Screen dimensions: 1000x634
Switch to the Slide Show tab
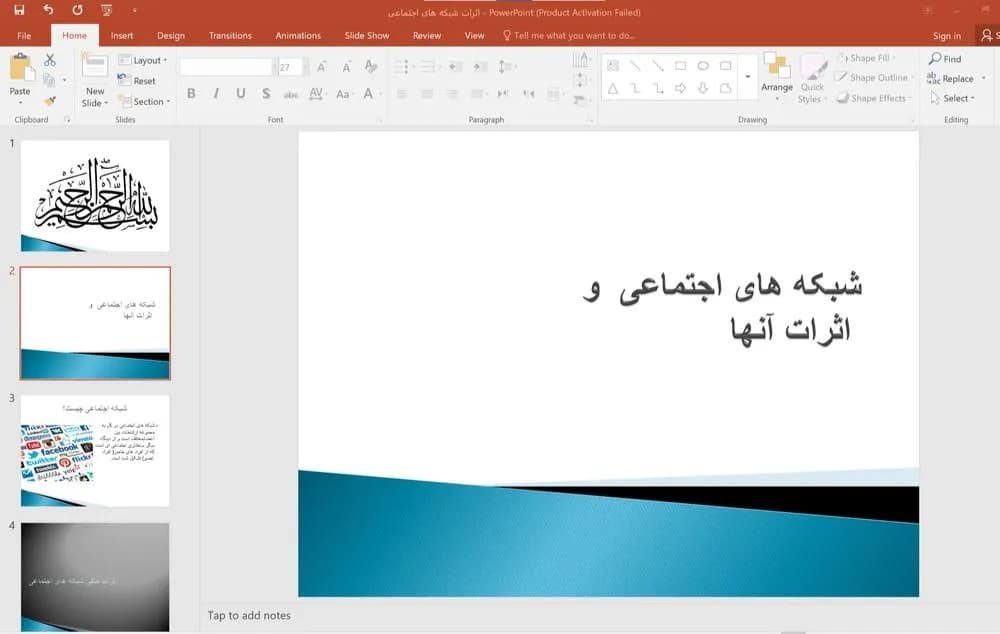click(x=367, y=36)
